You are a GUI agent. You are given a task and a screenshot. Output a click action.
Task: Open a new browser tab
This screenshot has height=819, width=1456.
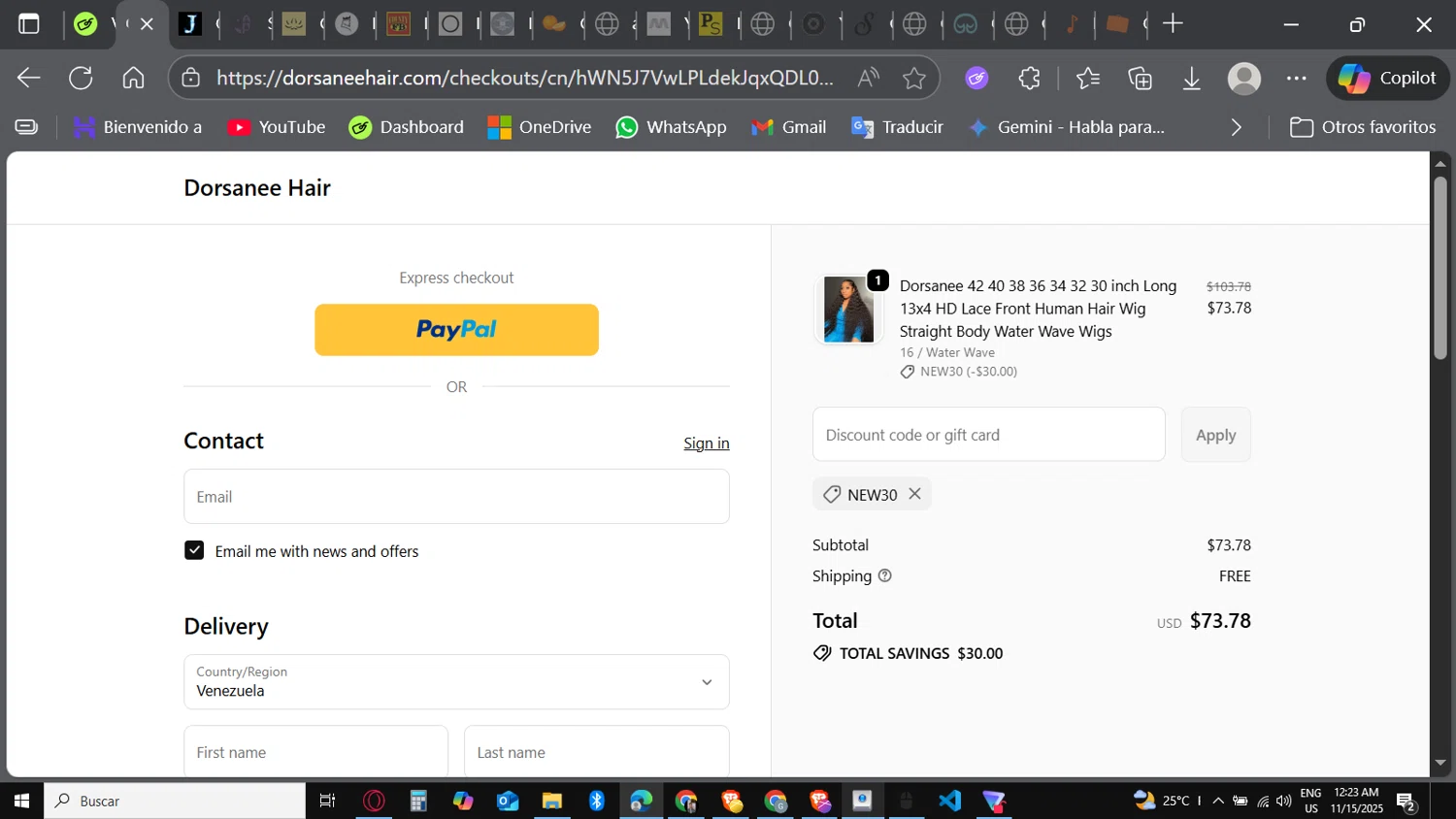click(x=1173, y=24)
